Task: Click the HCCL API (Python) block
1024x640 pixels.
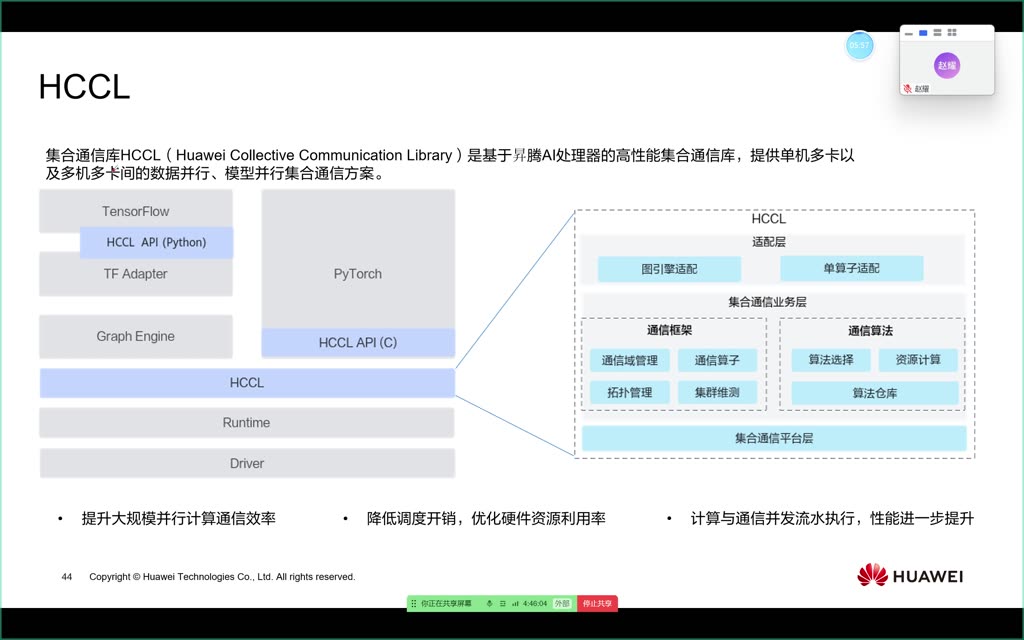Action: (156, 242)
